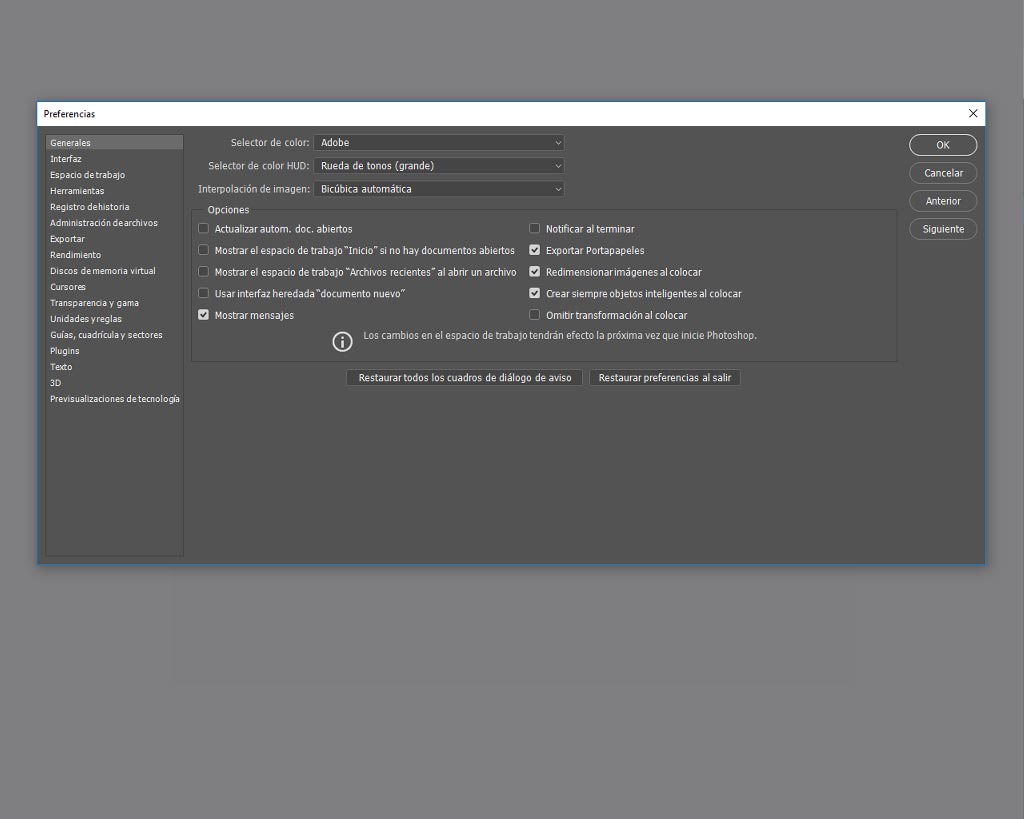Click the OK button

943,145
